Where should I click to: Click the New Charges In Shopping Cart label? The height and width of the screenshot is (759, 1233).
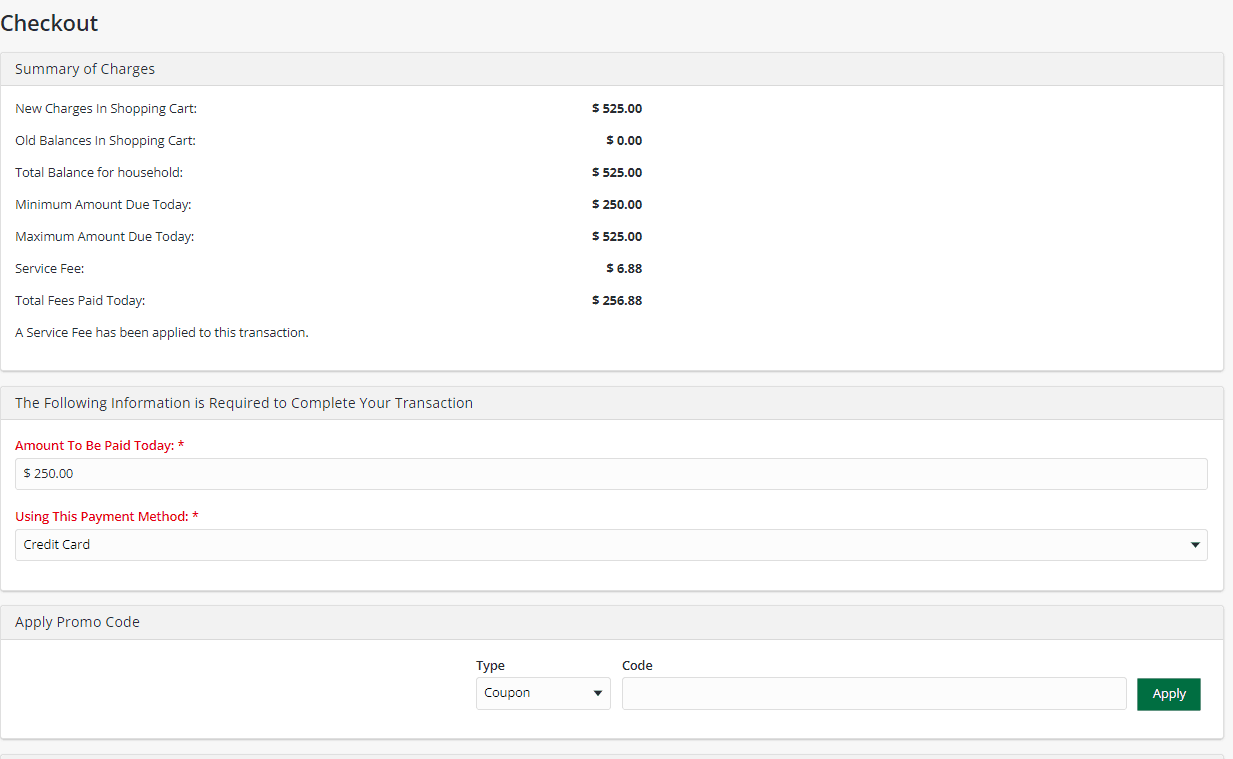click(x=106, y=108)
